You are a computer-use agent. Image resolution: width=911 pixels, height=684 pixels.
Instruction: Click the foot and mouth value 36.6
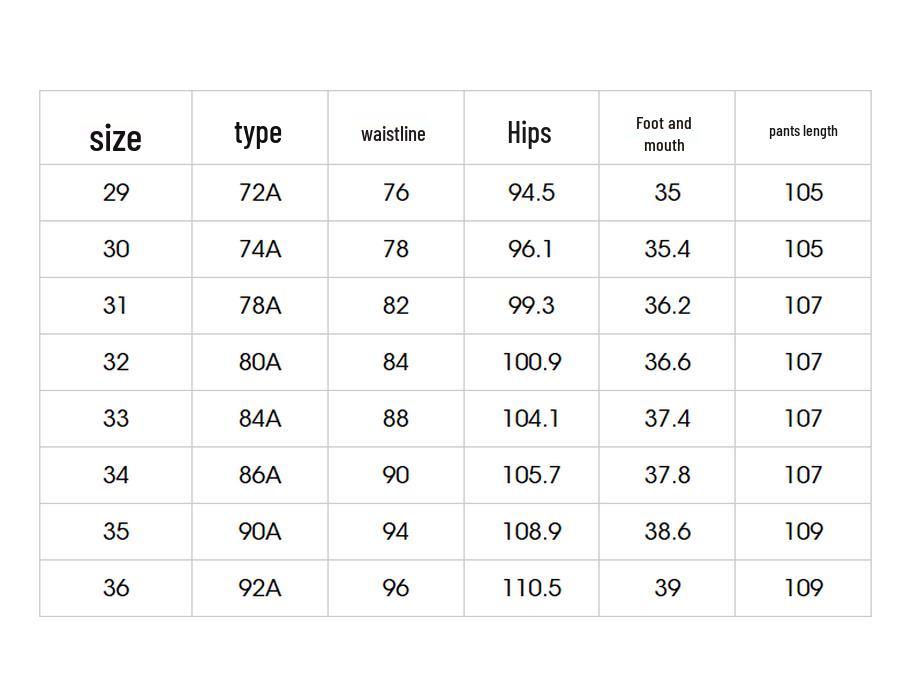point(667,362)
